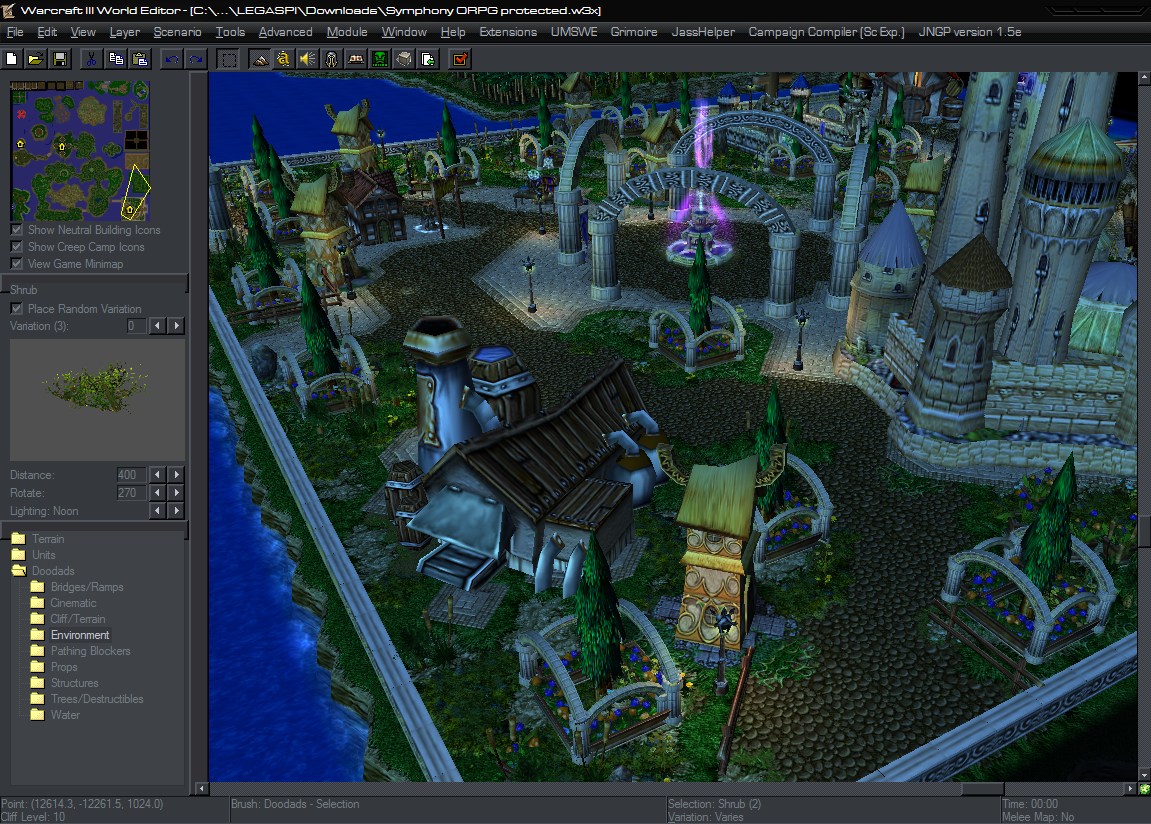Click the viewport horizontal scrollbar thumb
The width and height of the screenshot is (1151, 824).
(x=982, y=789)
